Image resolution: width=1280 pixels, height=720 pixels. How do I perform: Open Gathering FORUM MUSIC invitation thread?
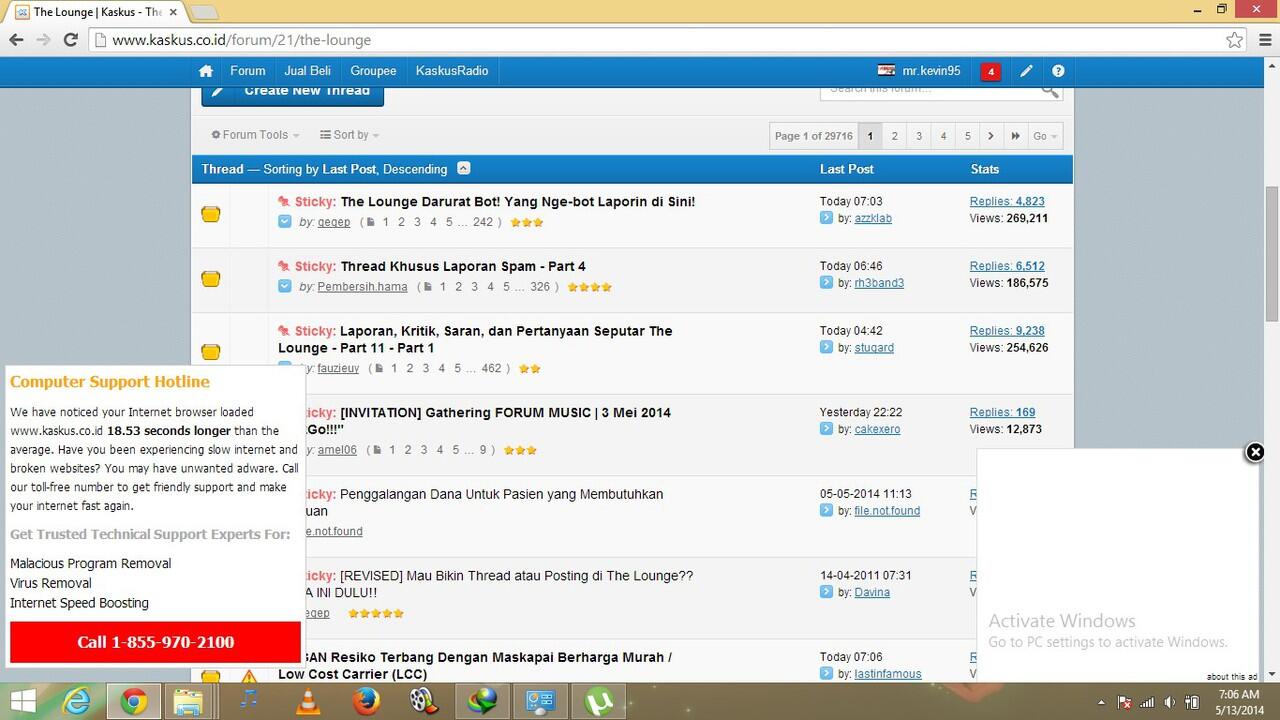505,412
